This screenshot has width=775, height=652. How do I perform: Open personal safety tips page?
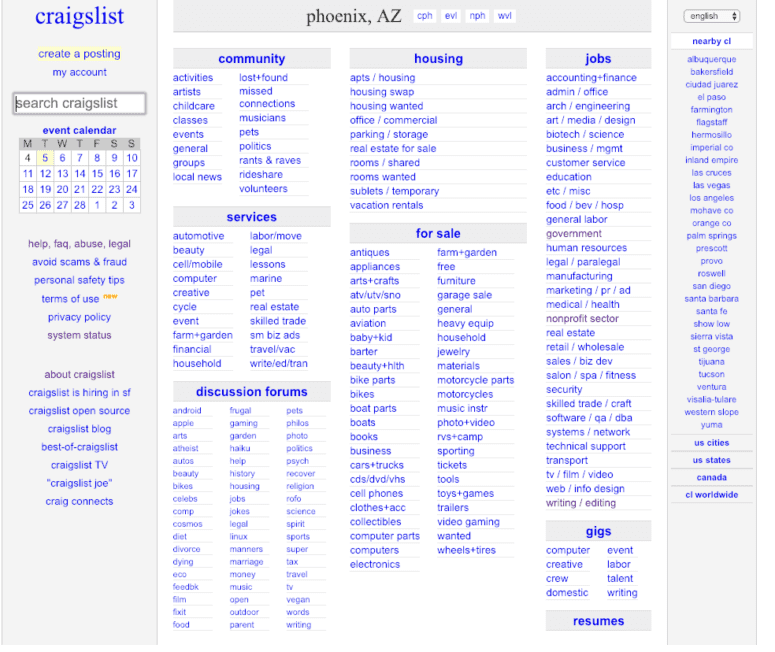coord(79,280)
